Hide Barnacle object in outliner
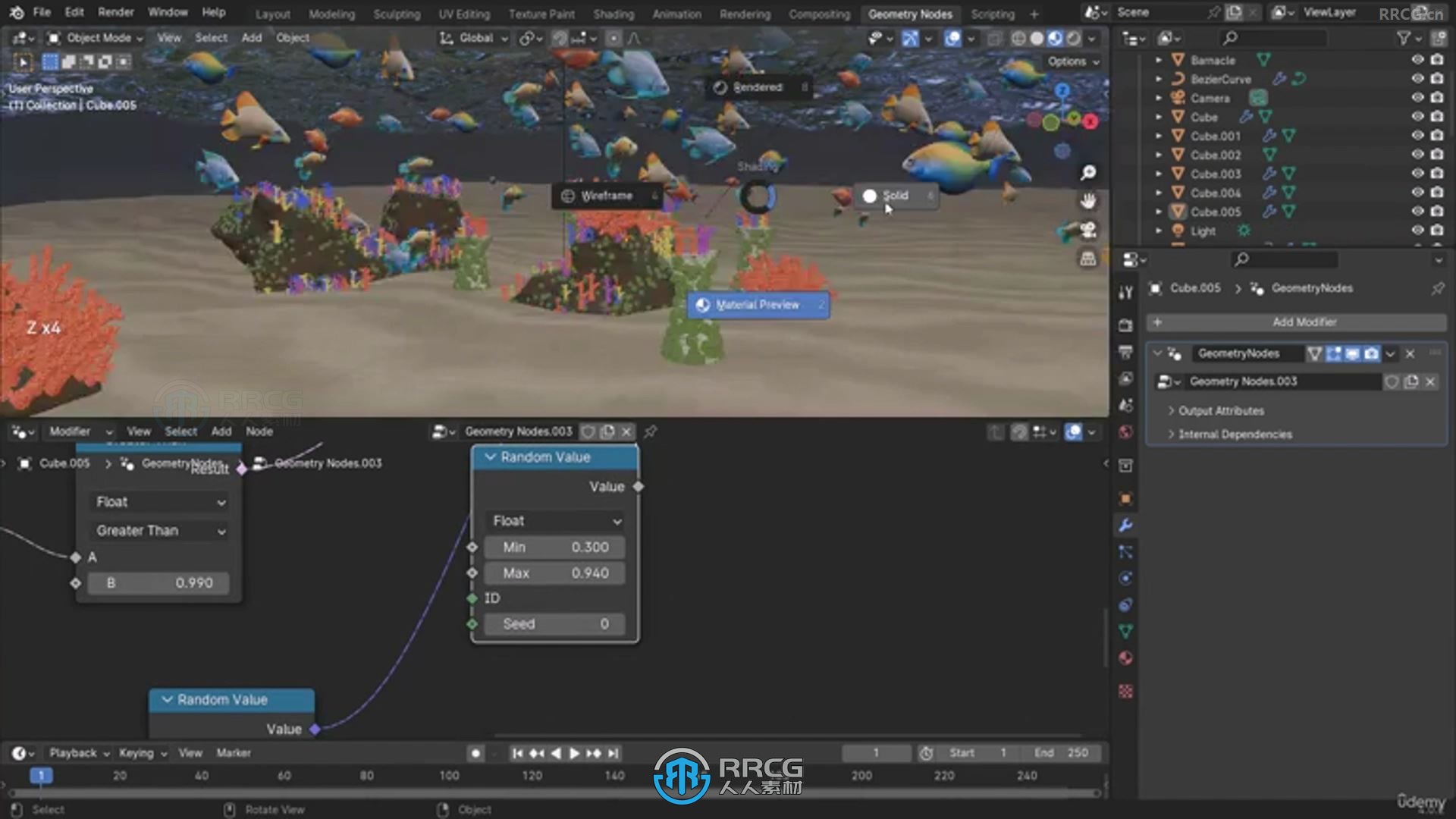Screen dimensions: 1456x819 [x=1417, y=60]
